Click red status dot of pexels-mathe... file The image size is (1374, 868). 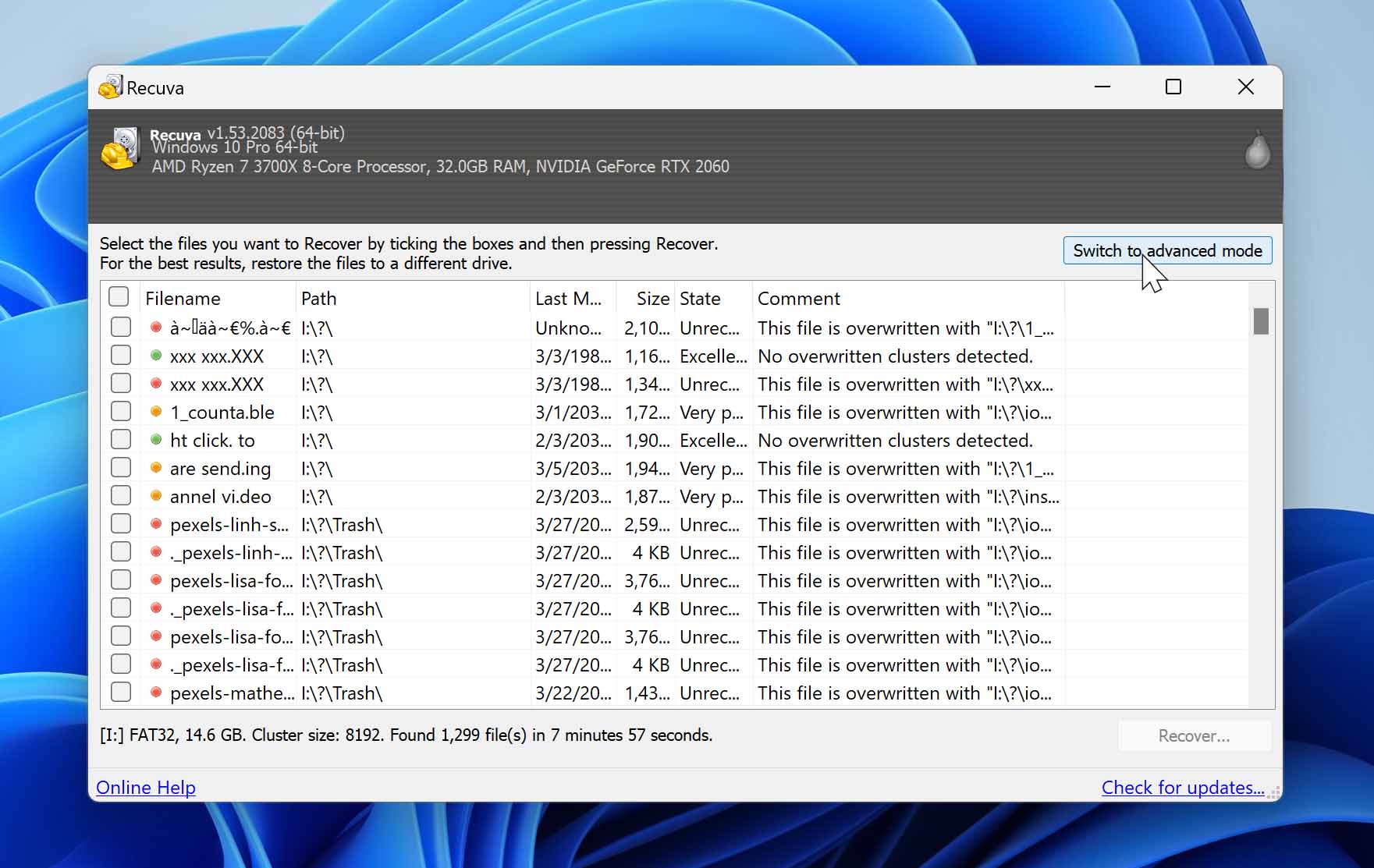pos(156,693)
